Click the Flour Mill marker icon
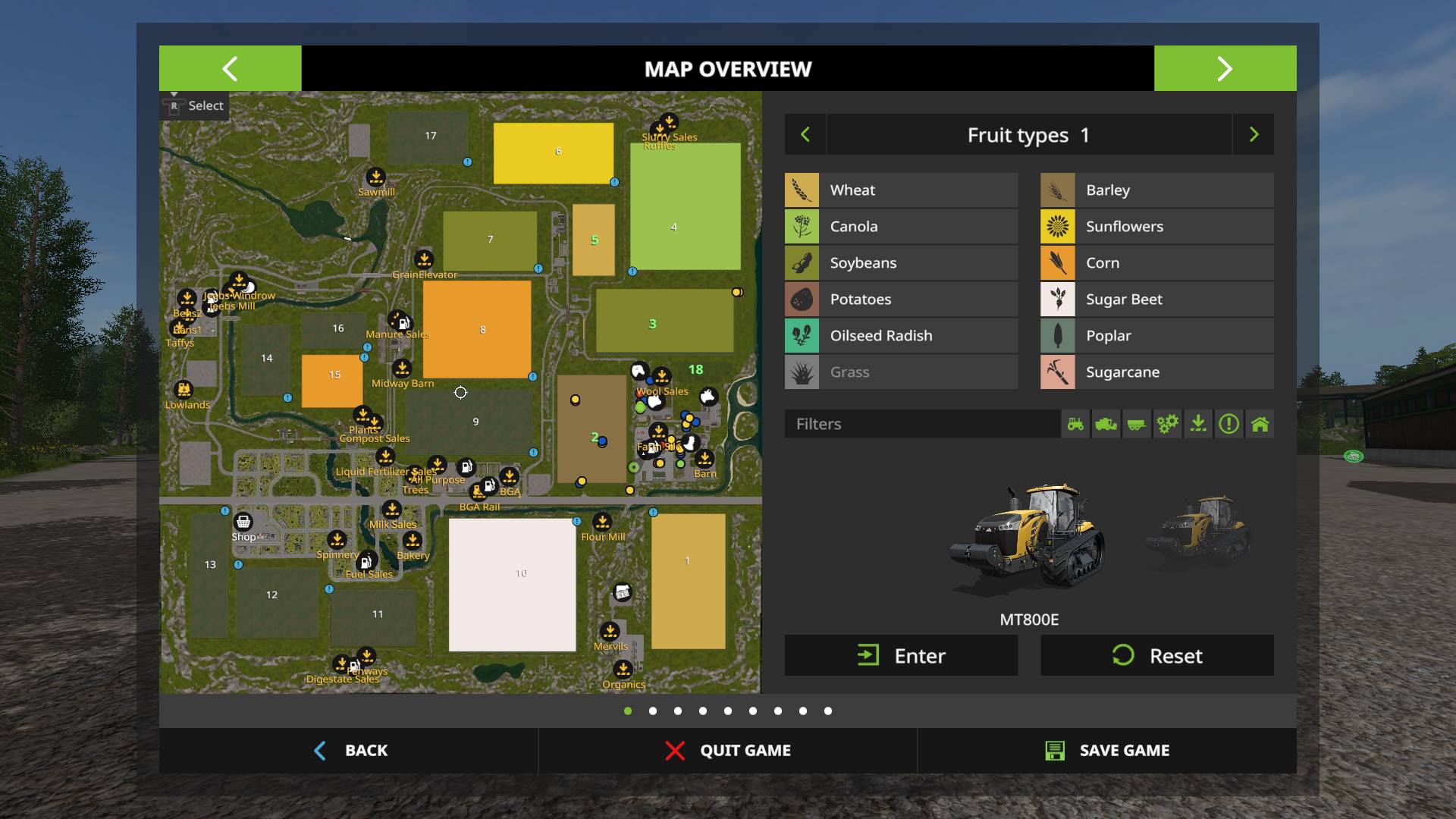The height and width of the screenshot is (819, 1456). coord(602,522)
